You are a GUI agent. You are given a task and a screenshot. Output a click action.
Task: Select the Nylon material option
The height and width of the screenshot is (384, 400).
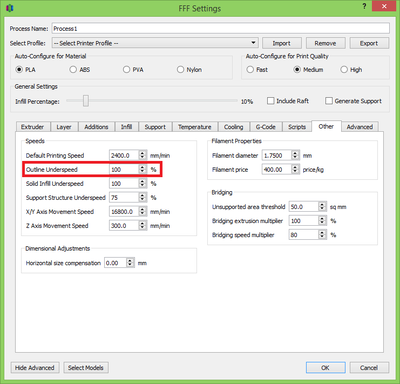pos(189,70)
